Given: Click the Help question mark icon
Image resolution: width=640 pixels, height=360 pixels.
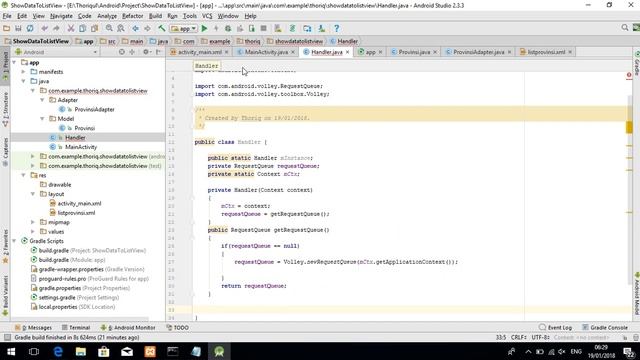Looking at the screenshot, I should coord(336,28).
